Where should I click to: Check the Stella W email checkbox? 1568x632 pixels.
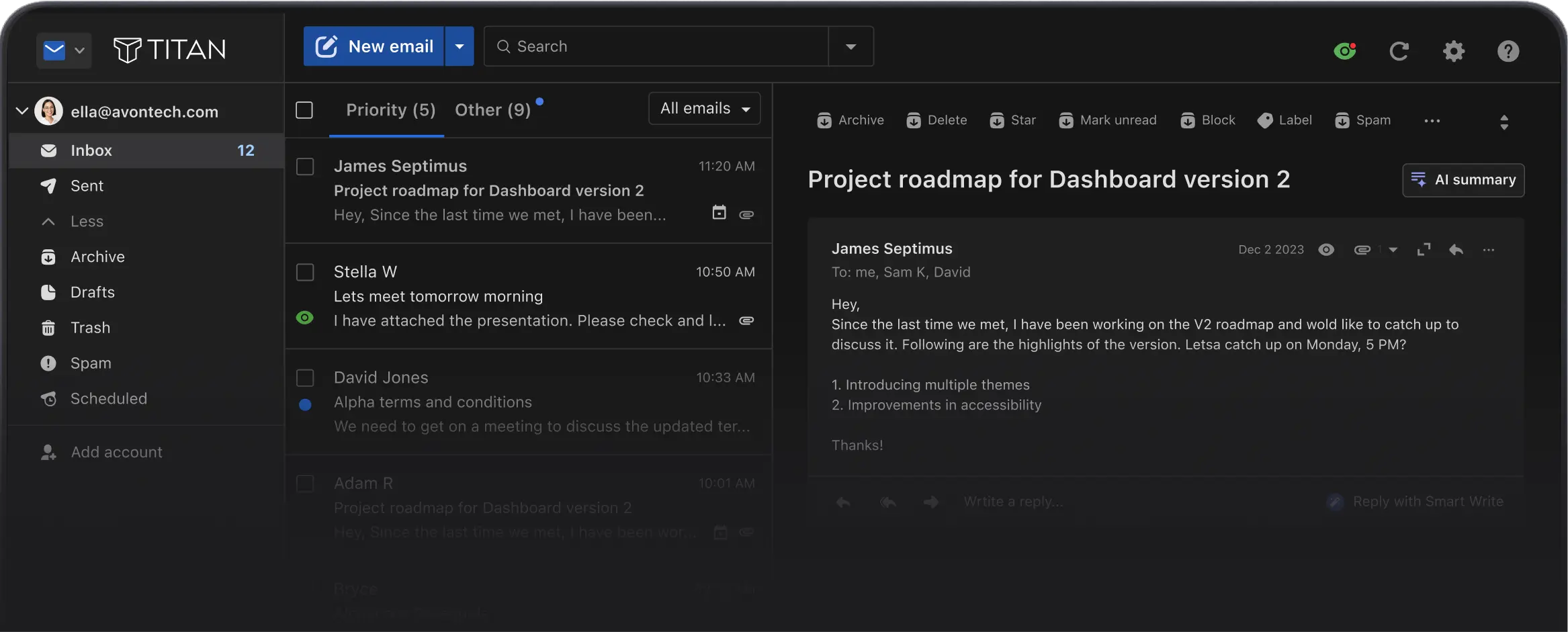[305, 272]
